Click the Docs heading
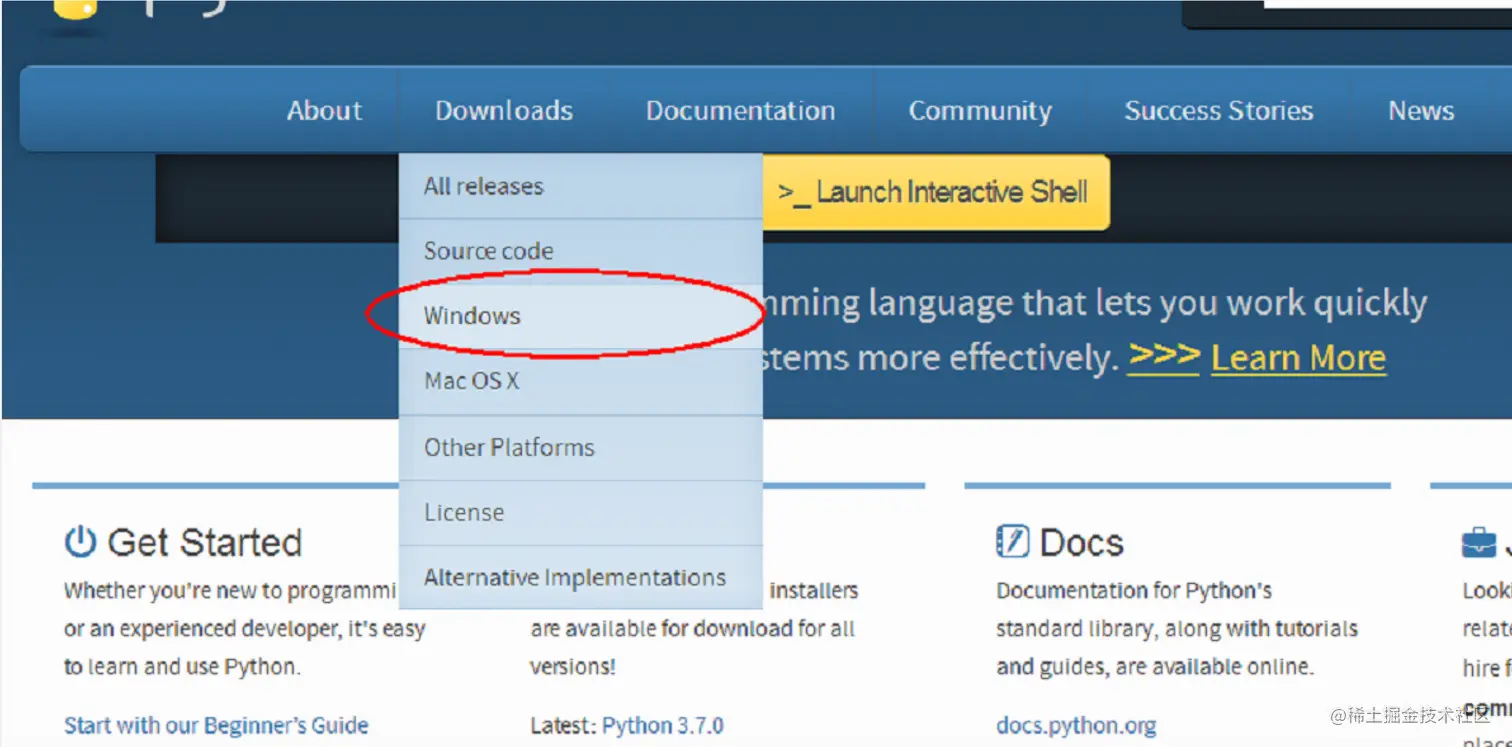 pyautogui.click(x=1081, y=543)
